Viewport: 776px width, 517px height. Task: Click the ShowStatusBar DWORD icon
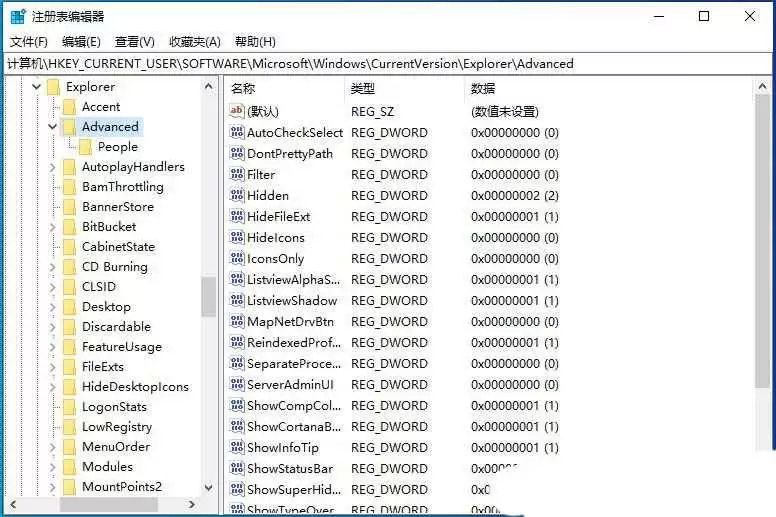(x=237, y=469)
